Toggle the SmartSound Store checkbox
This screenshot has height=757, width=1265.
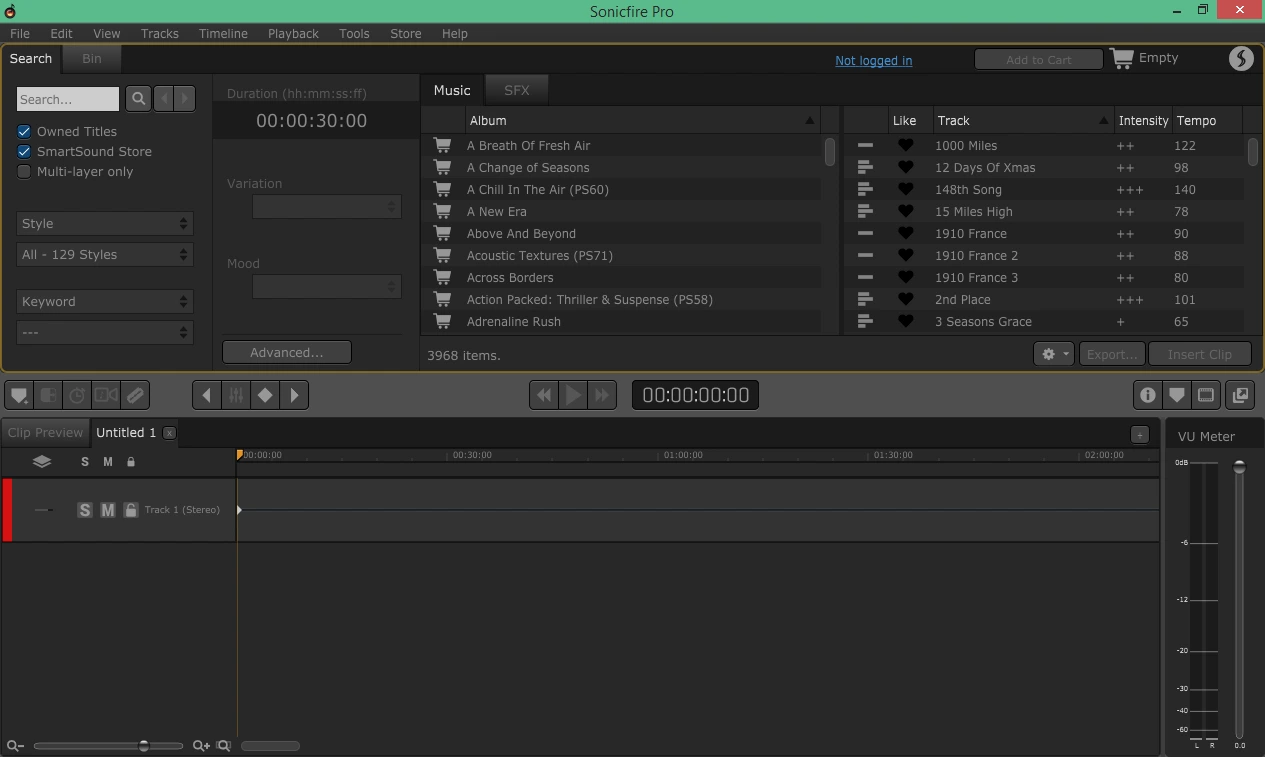(24, 151)
